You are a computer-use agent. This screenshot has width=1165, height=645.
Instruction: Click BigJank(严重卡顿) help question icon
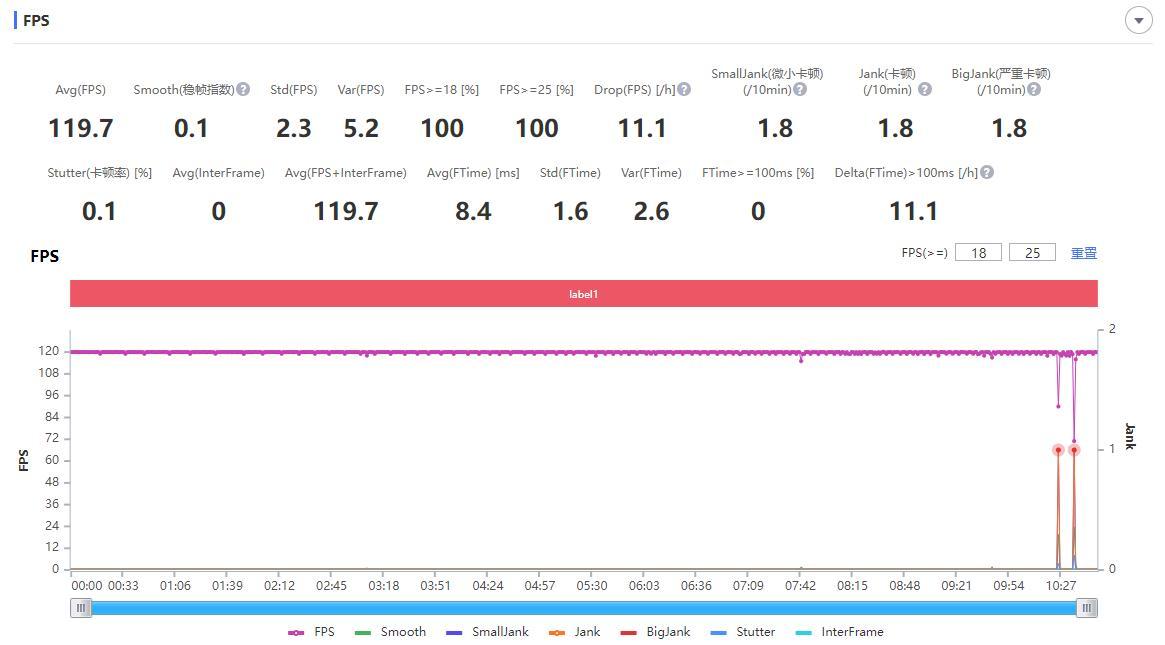tap(1034, 90)
